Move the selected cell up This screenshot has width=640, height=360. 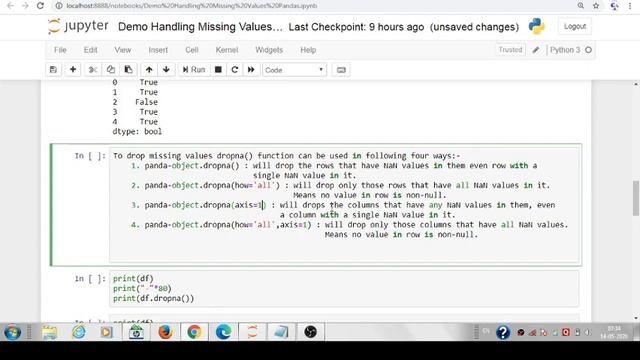point(149,70)
